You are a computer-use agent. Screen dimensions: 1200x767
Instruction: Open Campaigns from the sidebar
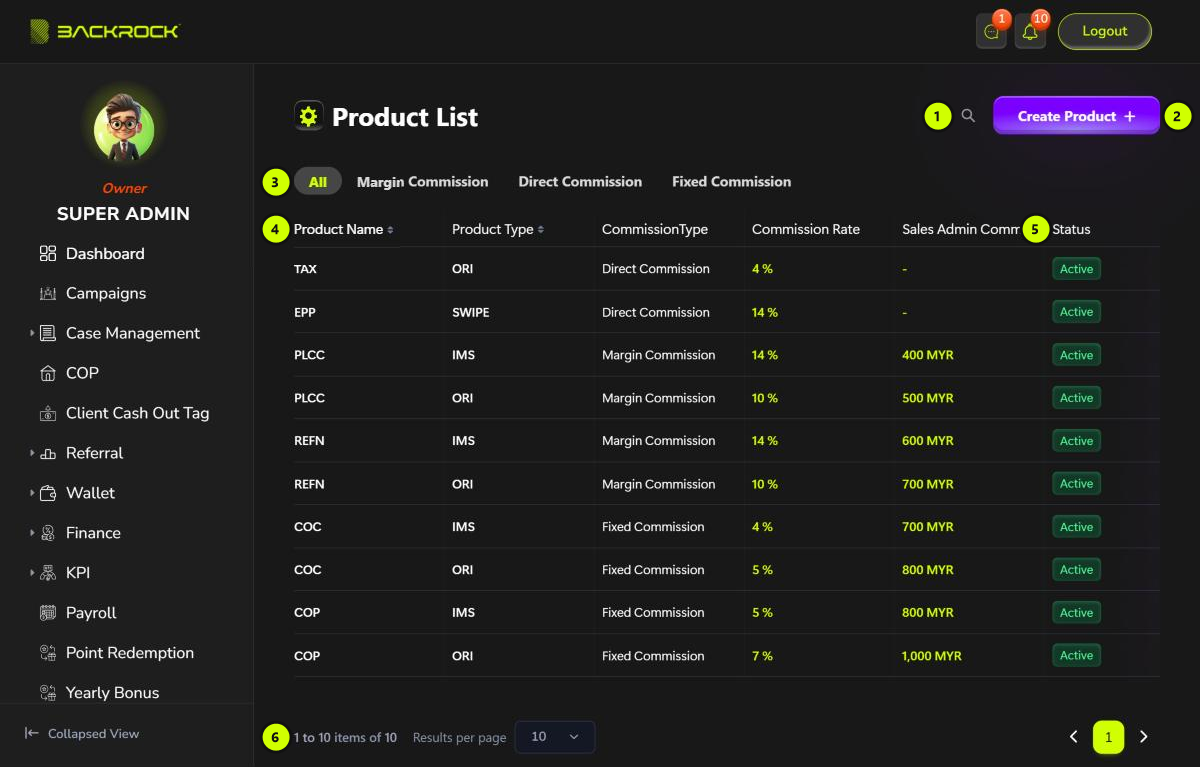[x=106, y=294]
